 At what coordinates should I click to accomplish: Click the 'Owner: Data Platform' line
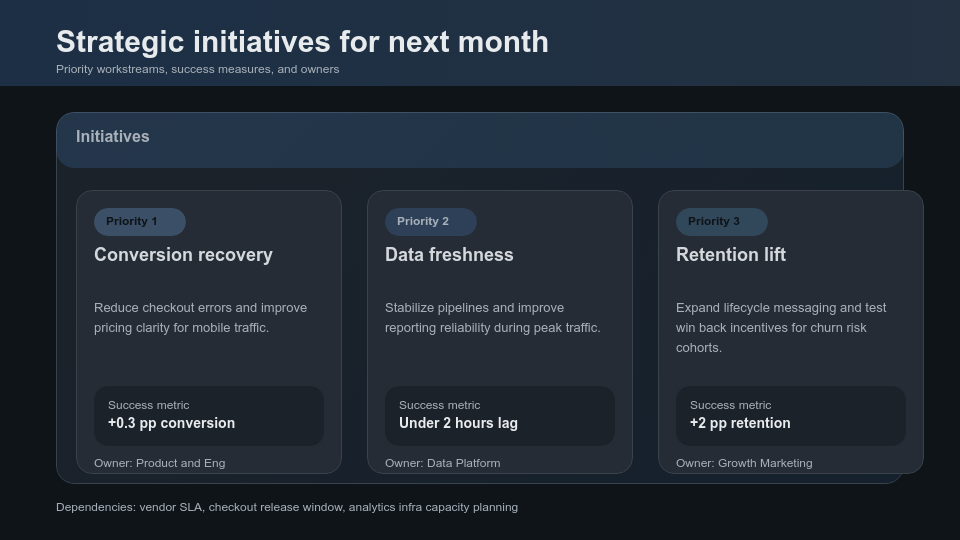pos(442,463)
